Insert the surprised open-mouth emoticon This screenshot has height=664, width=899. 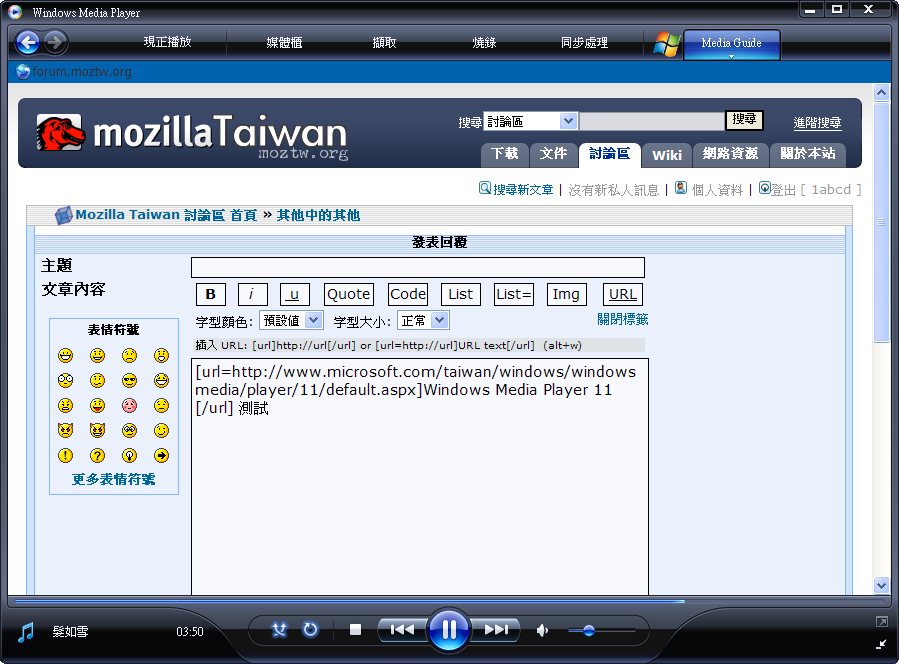coord(162,356)
